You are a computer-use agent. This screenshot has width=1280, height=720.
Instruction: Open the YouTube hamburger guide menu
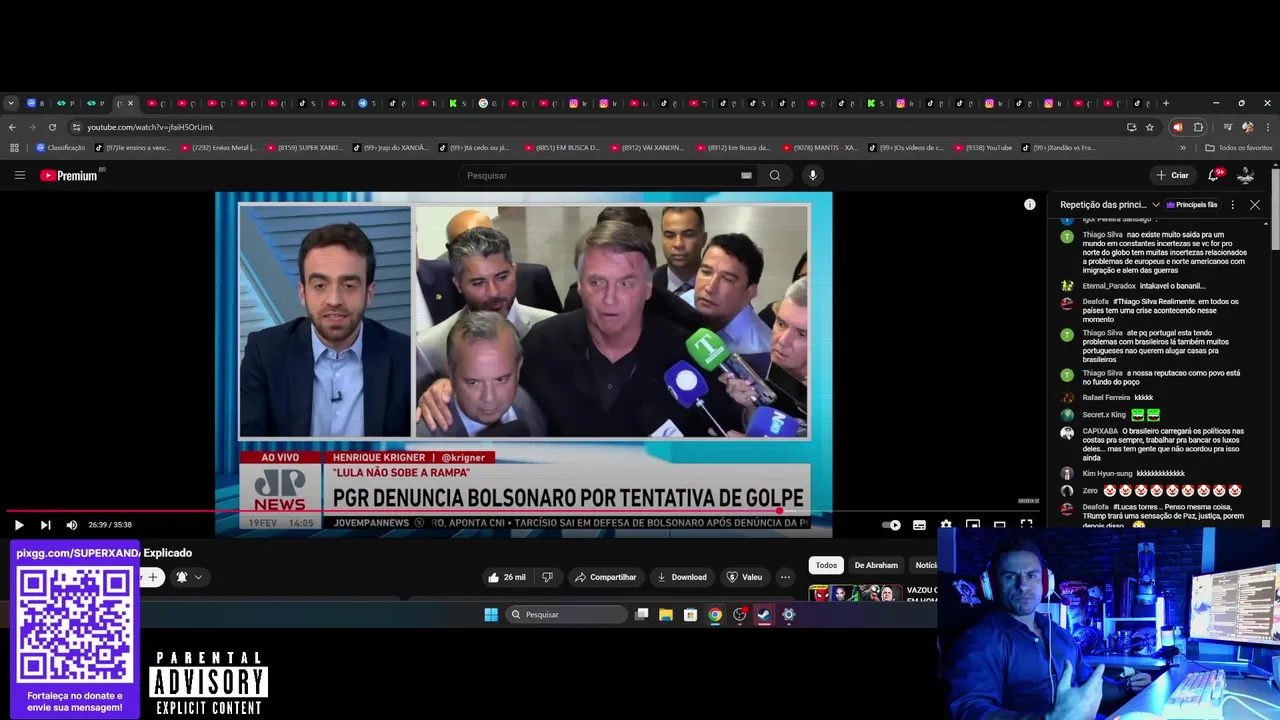19,175
